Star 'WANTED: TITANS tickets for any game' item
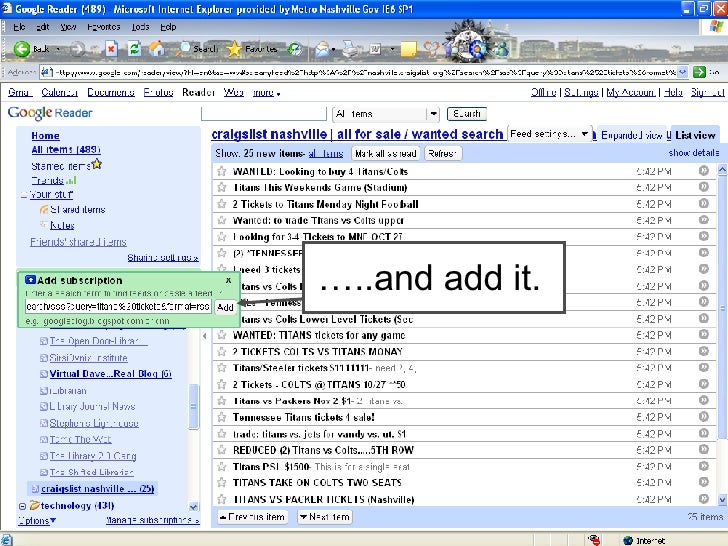Screen dimensions: 728x546 click(221, 335)
